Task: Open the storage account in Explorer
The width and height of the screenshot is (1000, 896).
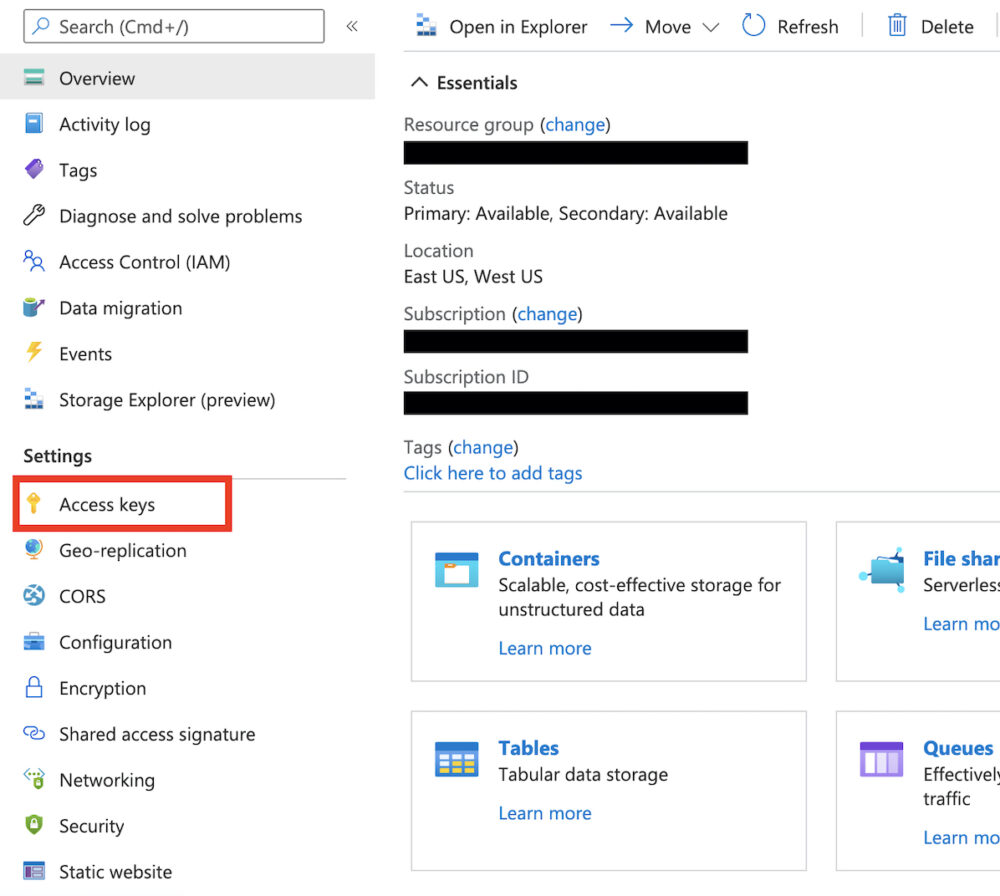Action: click(x=500, y=26)
